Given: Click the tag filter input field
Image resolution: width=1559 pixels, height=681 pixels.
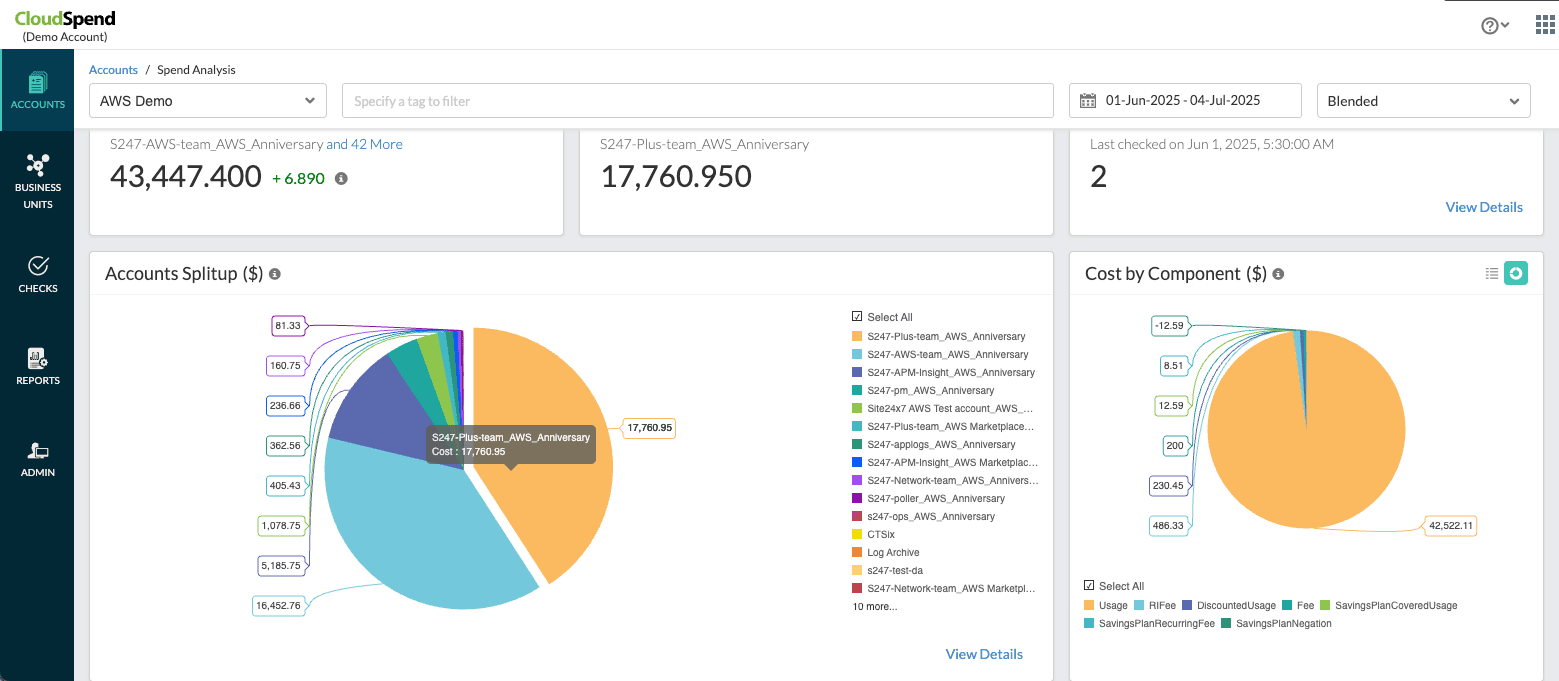Looking at the screenshot, I should click(x=698, y=101).
